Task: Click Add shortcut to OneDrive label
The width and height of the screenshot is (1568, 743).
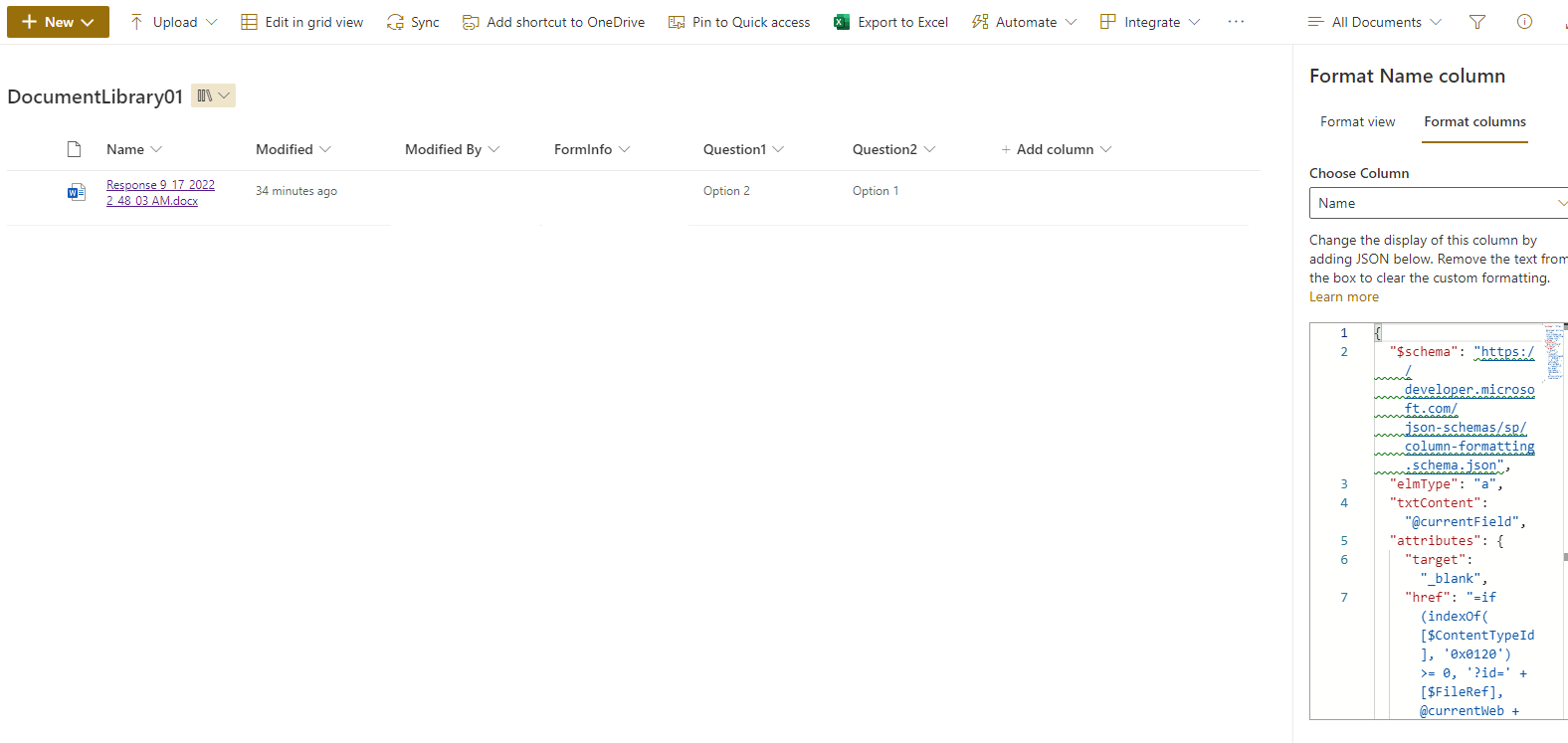Action: [565, 22]
